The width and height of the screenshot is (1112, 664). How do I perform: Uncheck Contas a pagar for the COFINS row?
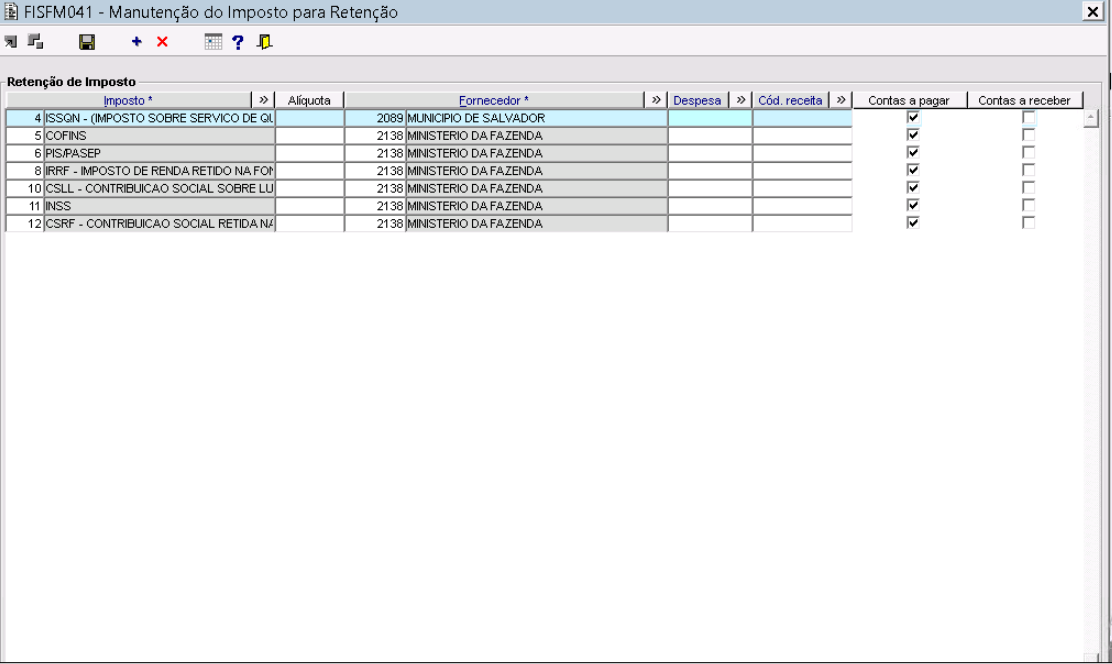click(x=913, y=135)
